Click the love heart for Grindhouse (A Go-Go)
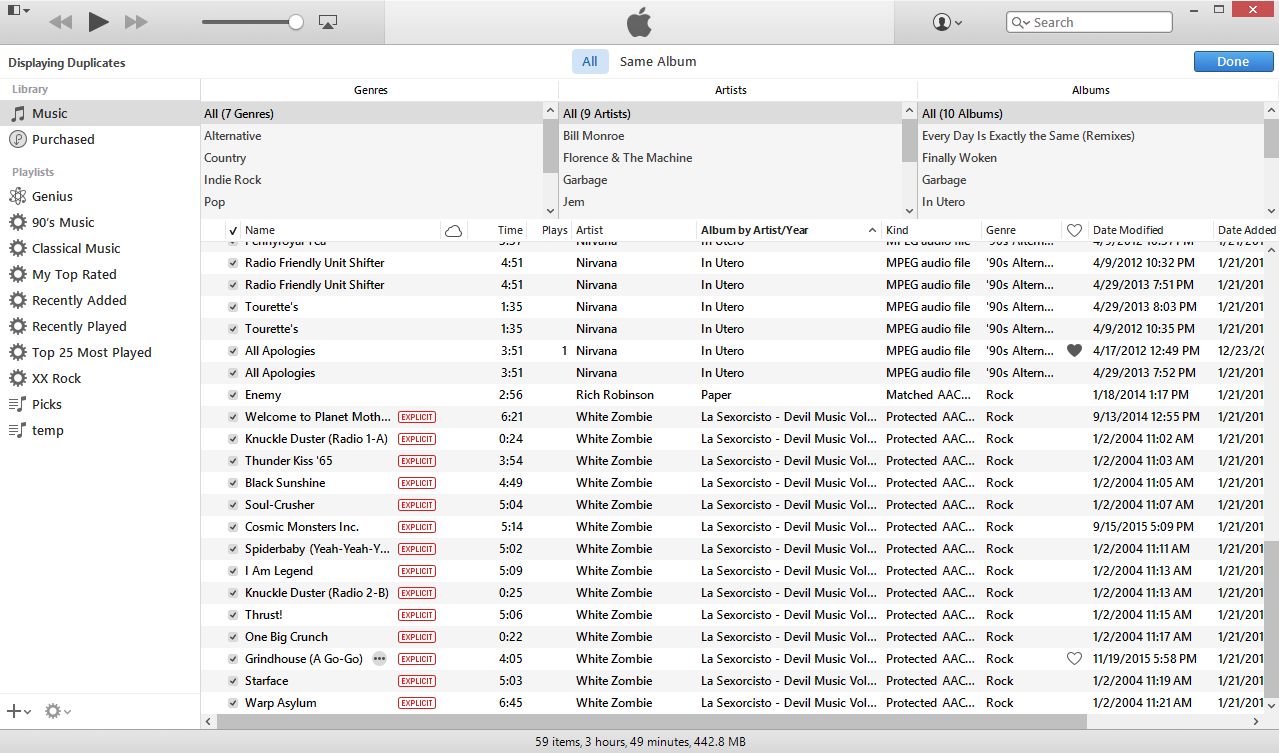1279x753 pixels. [x=1075, y=659]
